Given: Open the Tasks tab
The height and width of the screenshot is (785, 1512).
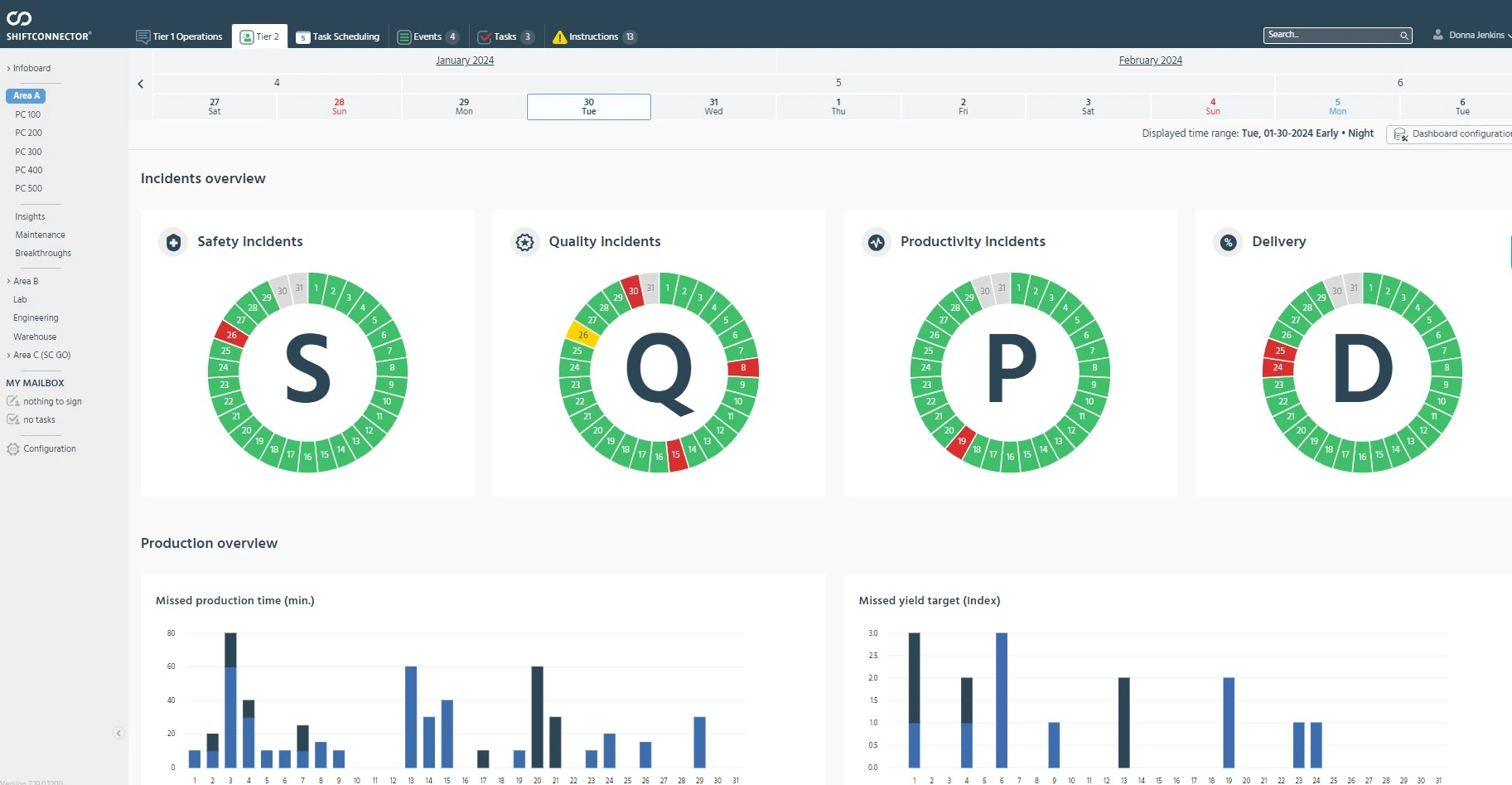Looking at the screenshot, I should [505, 36].
